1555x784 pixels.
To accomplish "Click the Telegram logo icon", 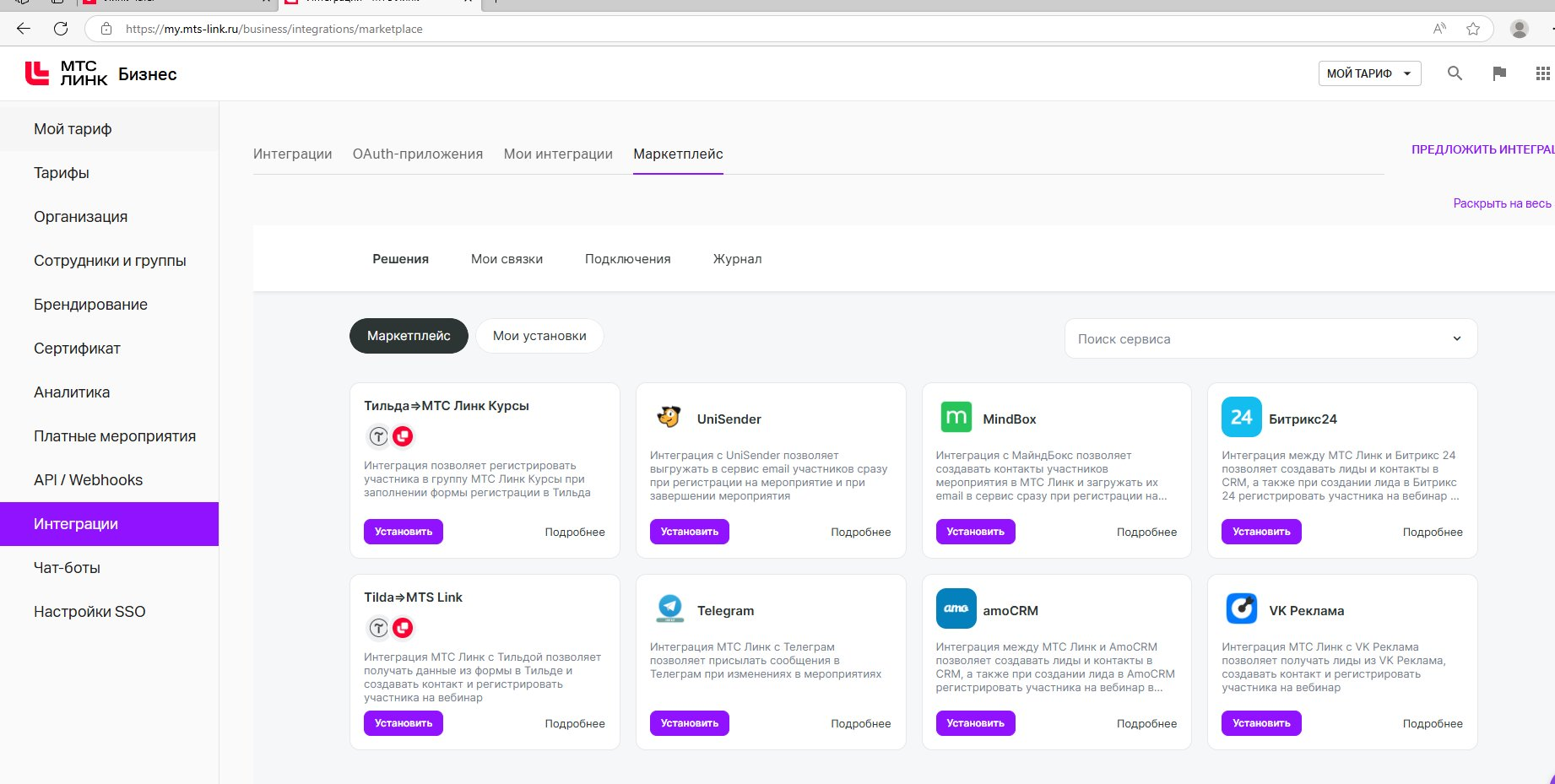I will point(669,608).
